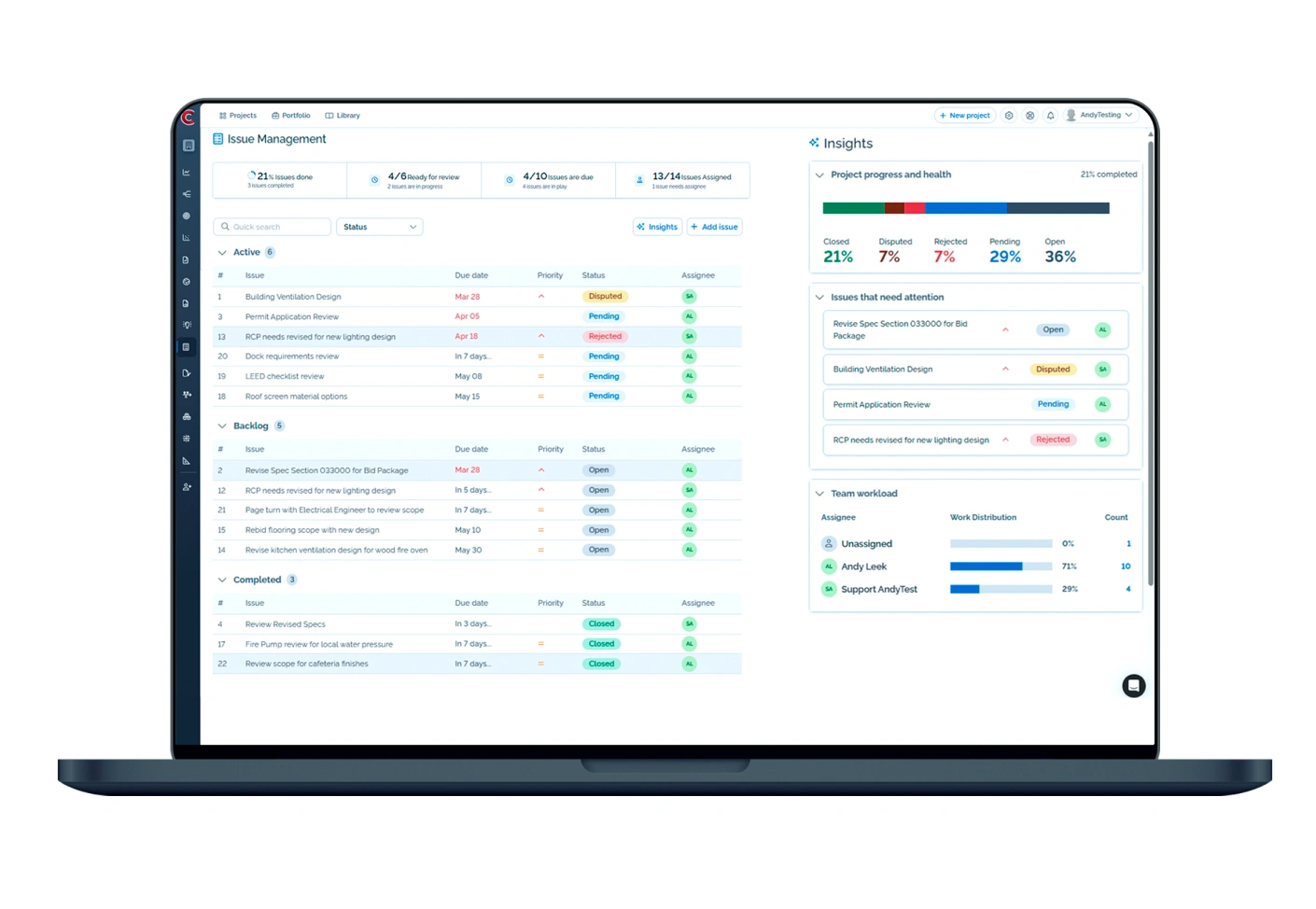
Task: Go to the Portfolio tab
Action: click(x=291, y=116)
